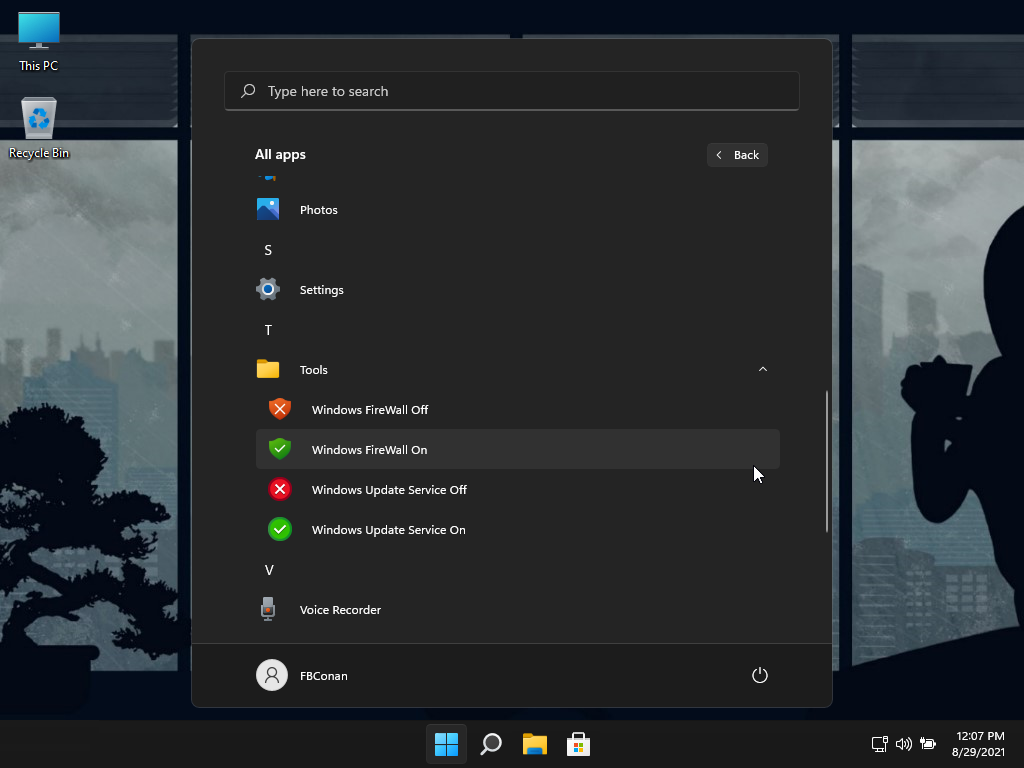Click the All apps heading
1024x768 pixels.
(280, 155)
